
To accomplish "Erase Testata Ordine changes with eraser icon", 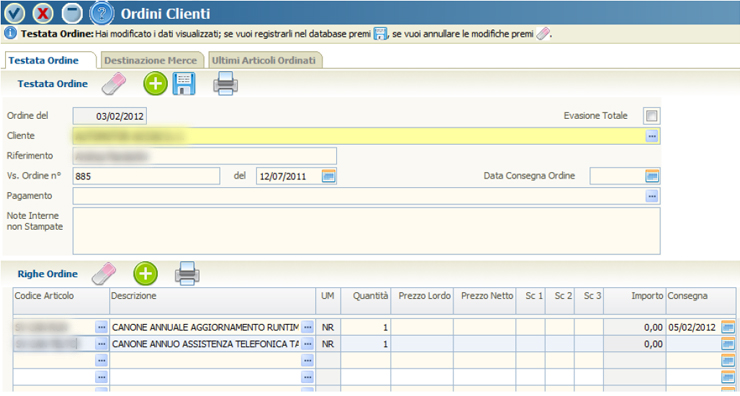I will (x=114, y=84).
